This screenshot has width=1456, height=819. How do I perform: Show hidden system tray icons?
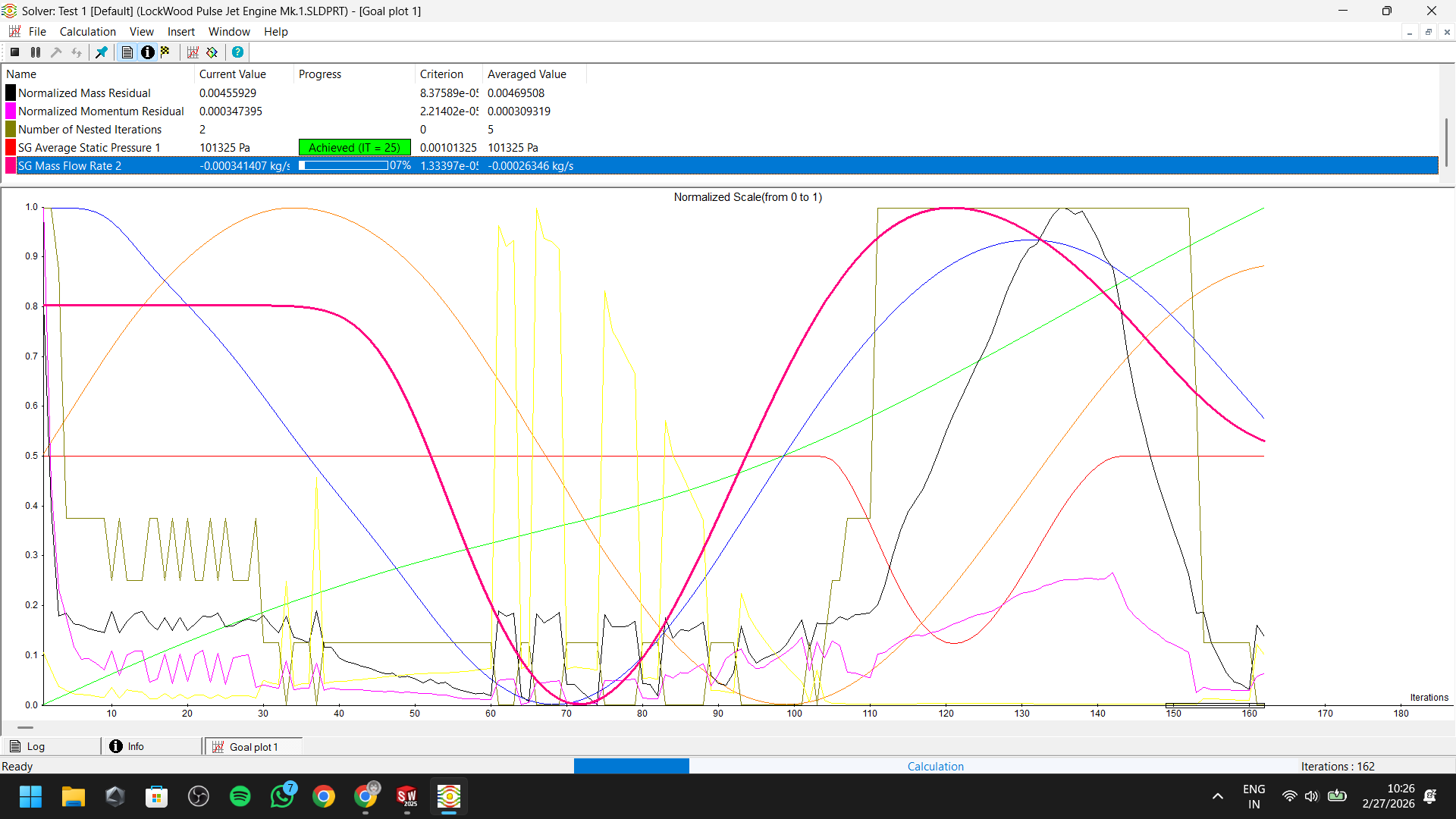pos(1217,796)
